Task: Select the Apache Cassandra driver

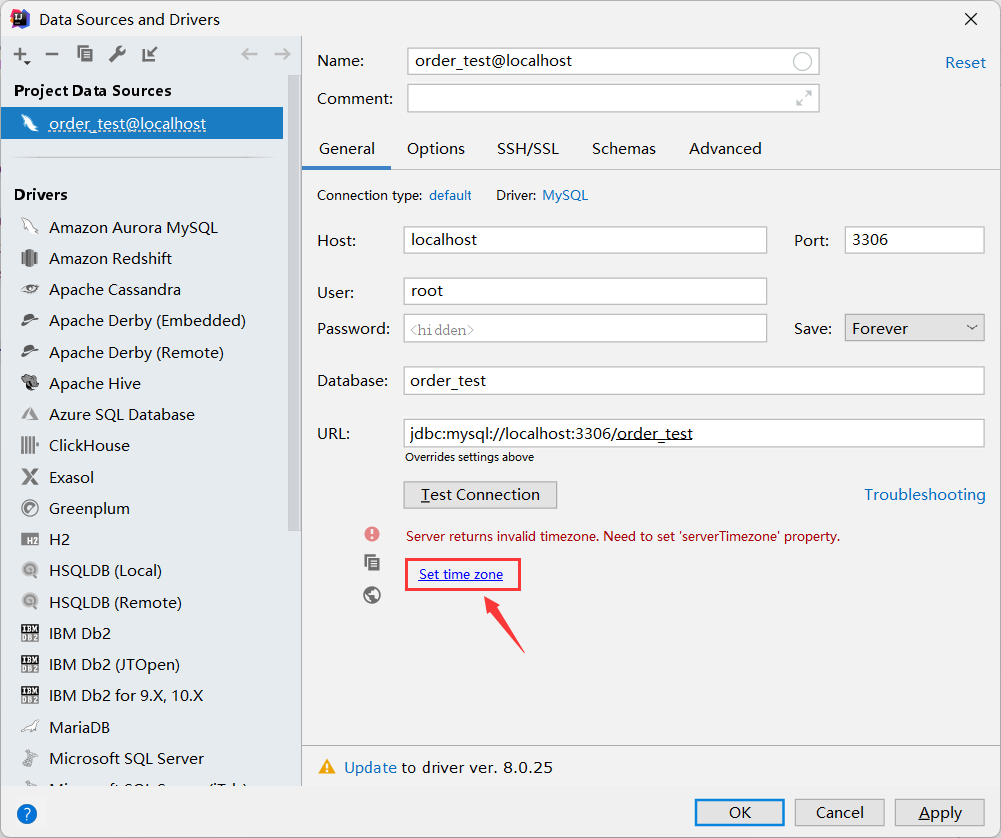Action: coord(114,290)
